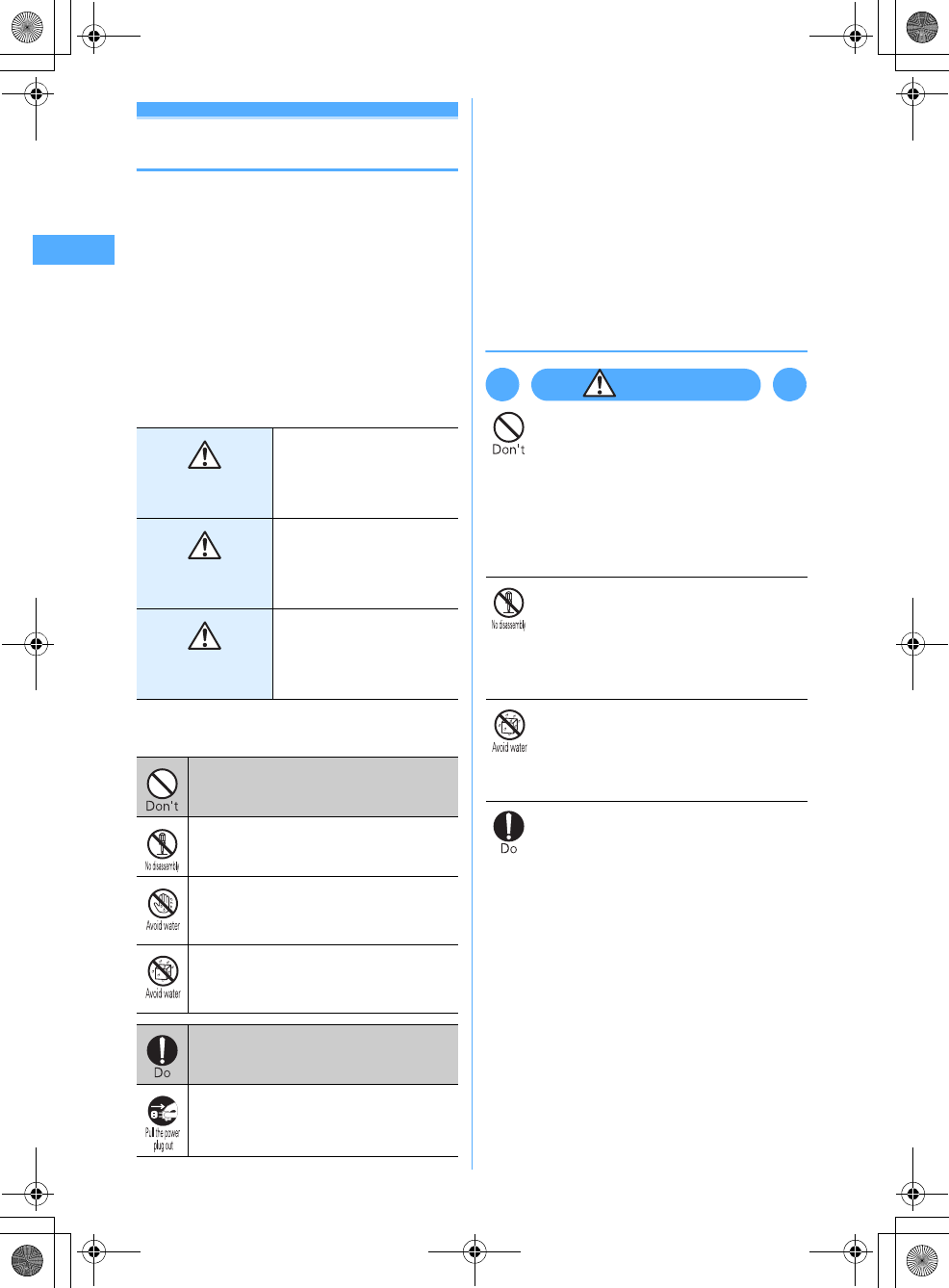Select the blue chapter tab on the page edge
949x1288 pixels.
[x=73, y=249]
